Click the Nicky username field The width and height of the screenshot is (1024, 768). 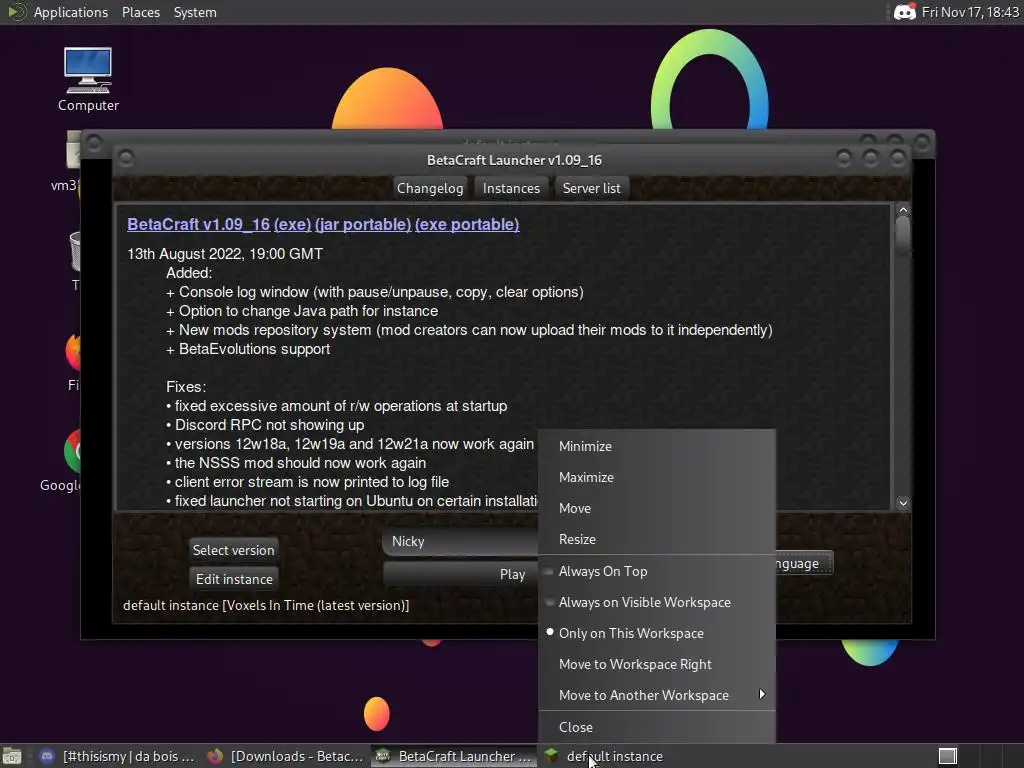click(x=460, y=541)
